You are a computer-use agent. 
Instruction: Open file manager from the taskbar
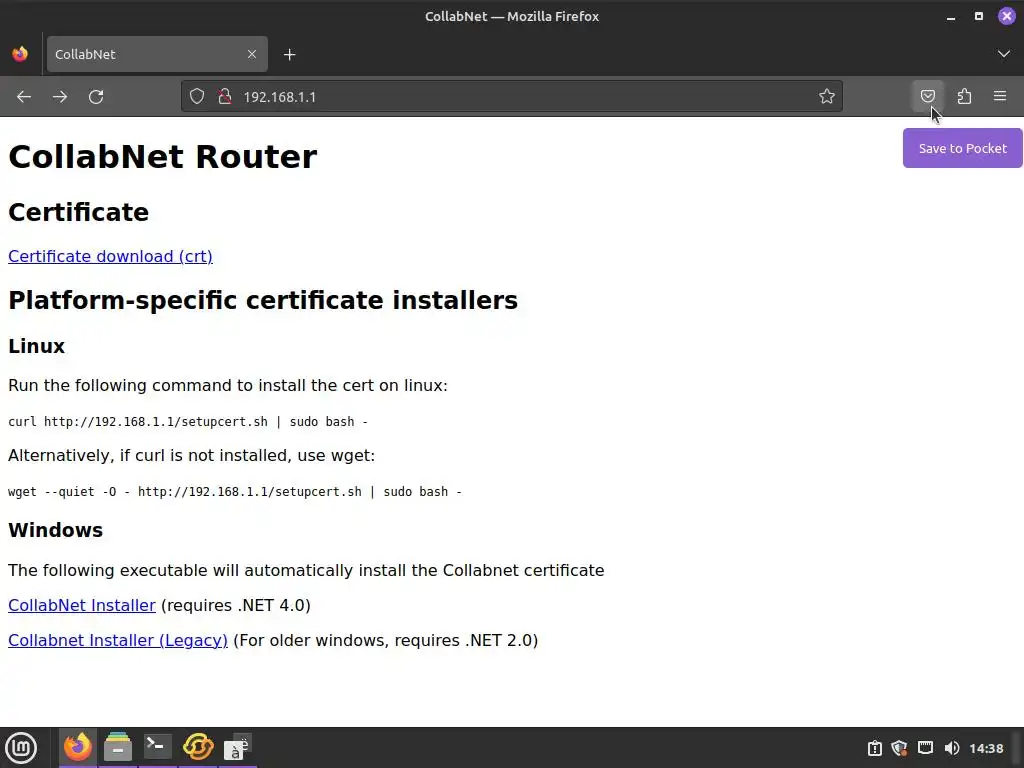click(x=118, y=747)
